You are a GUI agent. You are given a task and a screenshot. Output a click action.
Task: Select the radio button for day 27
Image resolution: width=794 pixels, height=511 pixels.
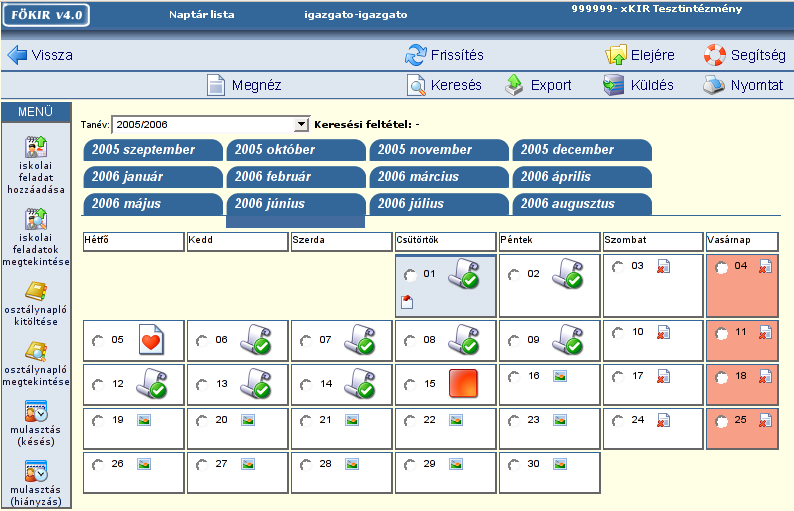click(x=202, y=464)
